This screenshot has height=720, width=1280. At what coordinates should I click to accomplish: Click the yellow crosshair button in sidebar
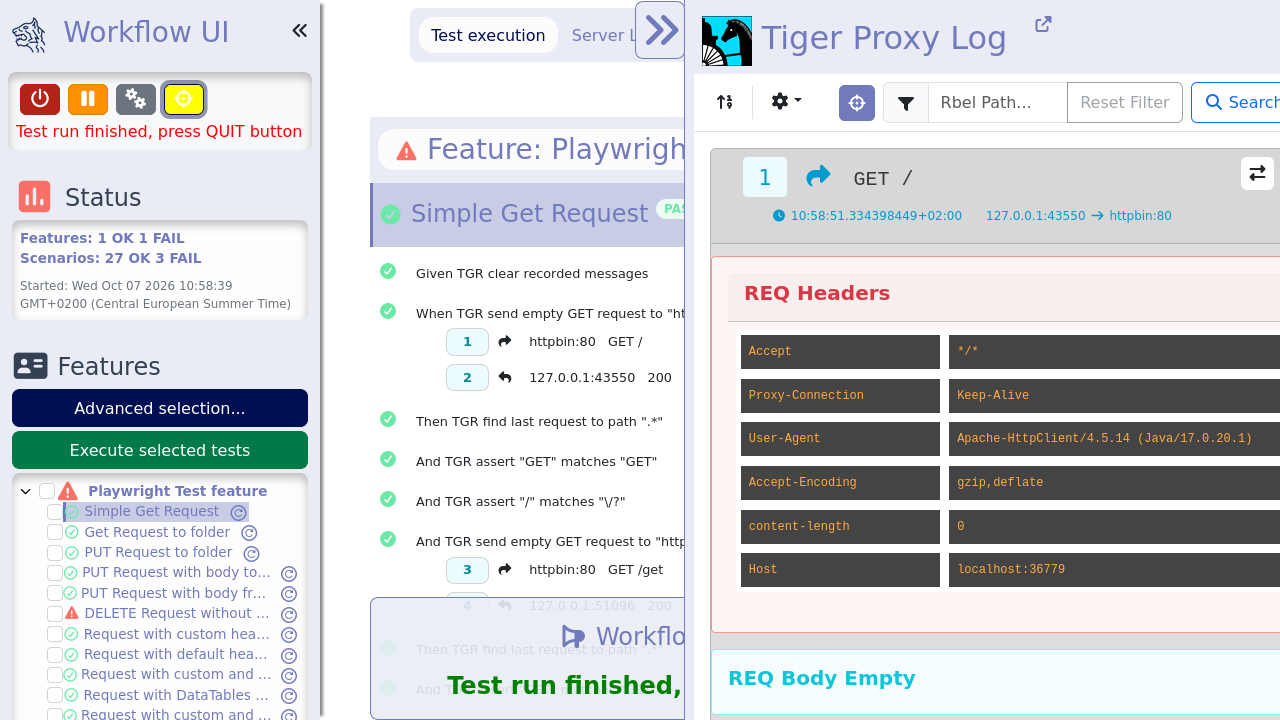pos(184,99)
